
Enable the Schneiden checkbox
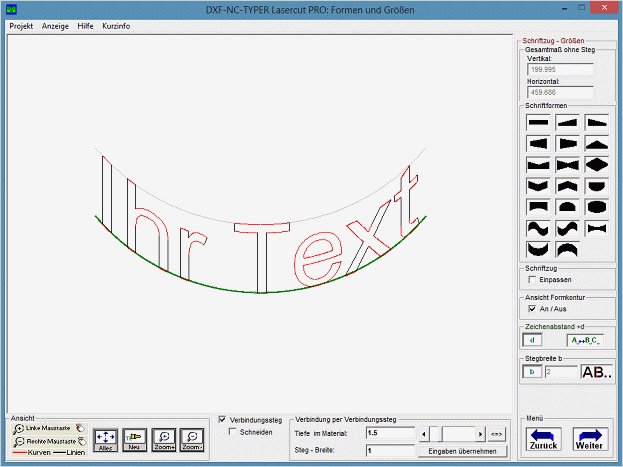pyautogui.click(x=233, y=432)
